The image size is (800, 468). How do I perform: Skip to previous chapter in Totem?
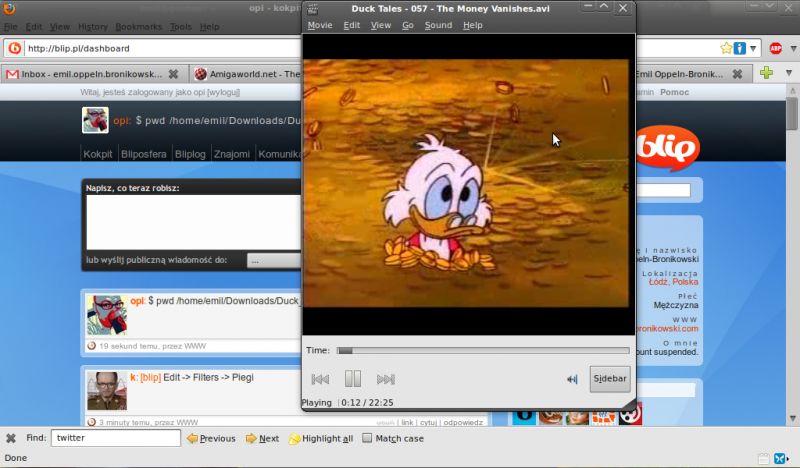320,379
